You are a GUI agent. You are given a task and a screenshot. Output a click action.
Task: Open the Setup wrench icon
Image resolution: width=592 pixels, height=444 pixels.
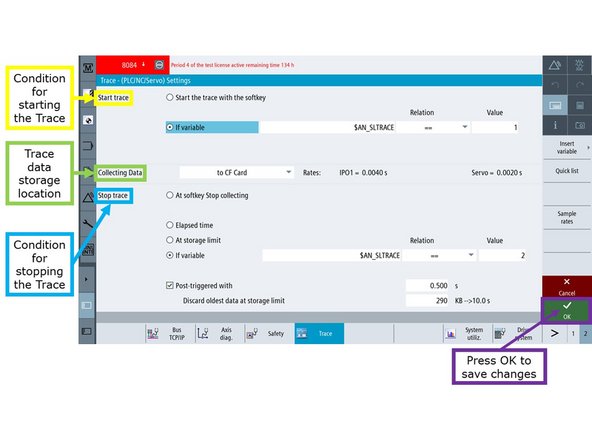pyautogui.click(x=88, y=224)
